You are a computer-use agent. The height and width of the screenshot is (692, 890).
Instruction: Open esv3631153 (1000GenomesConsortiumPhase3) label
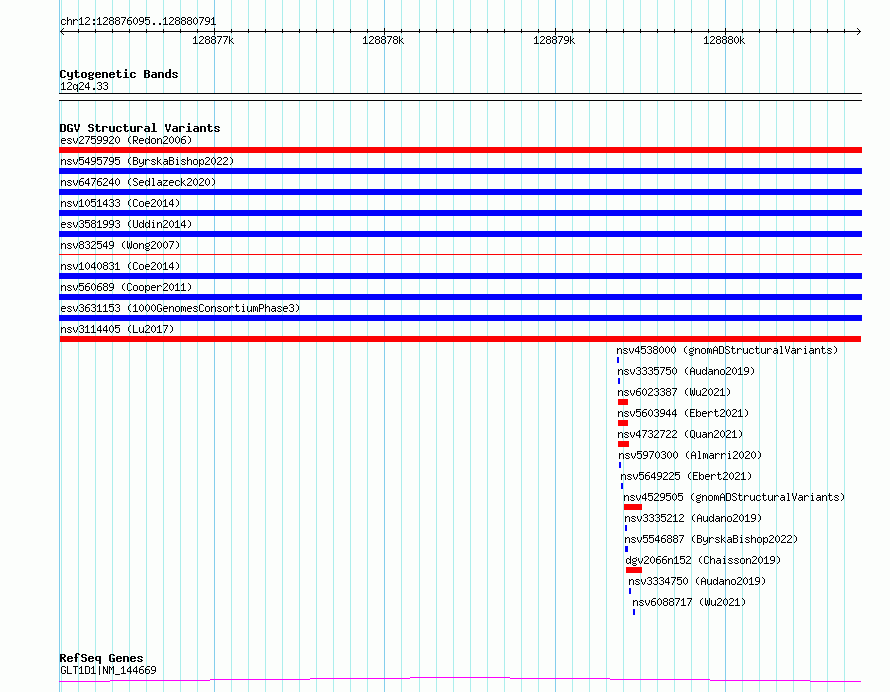point(180,308)
